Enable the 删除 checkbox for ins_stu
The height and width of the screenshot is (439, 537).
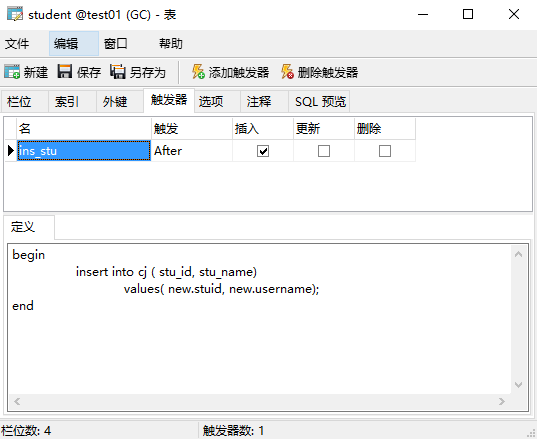tap(385, 151)
